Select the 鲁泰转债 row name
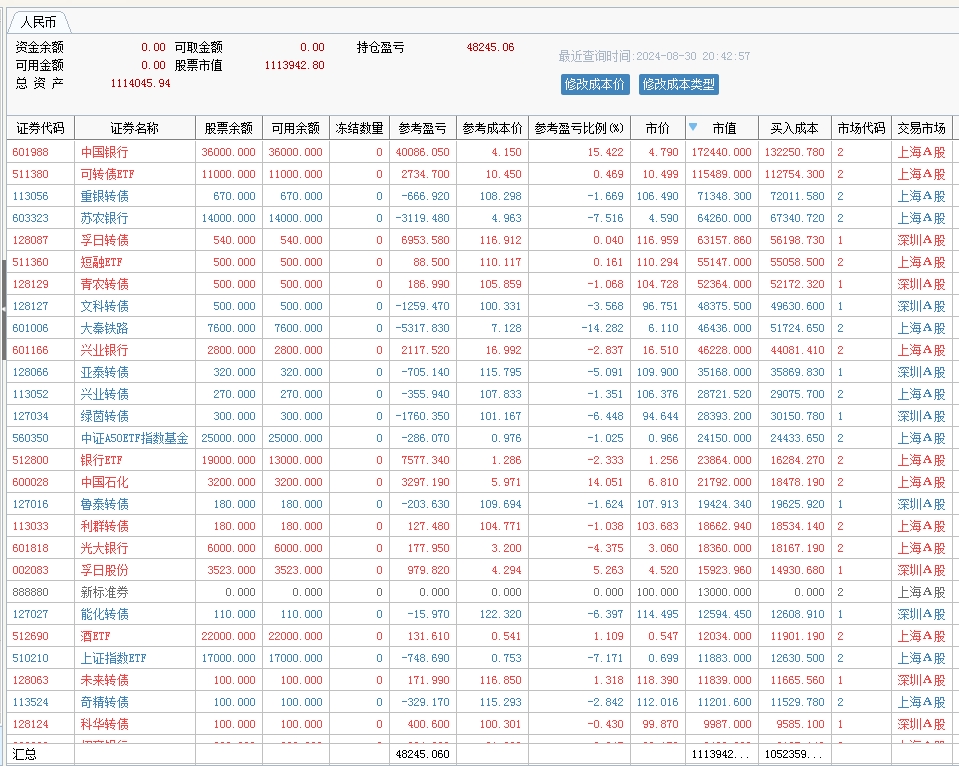Screen dimensions: 959x766 click(105, 505)
